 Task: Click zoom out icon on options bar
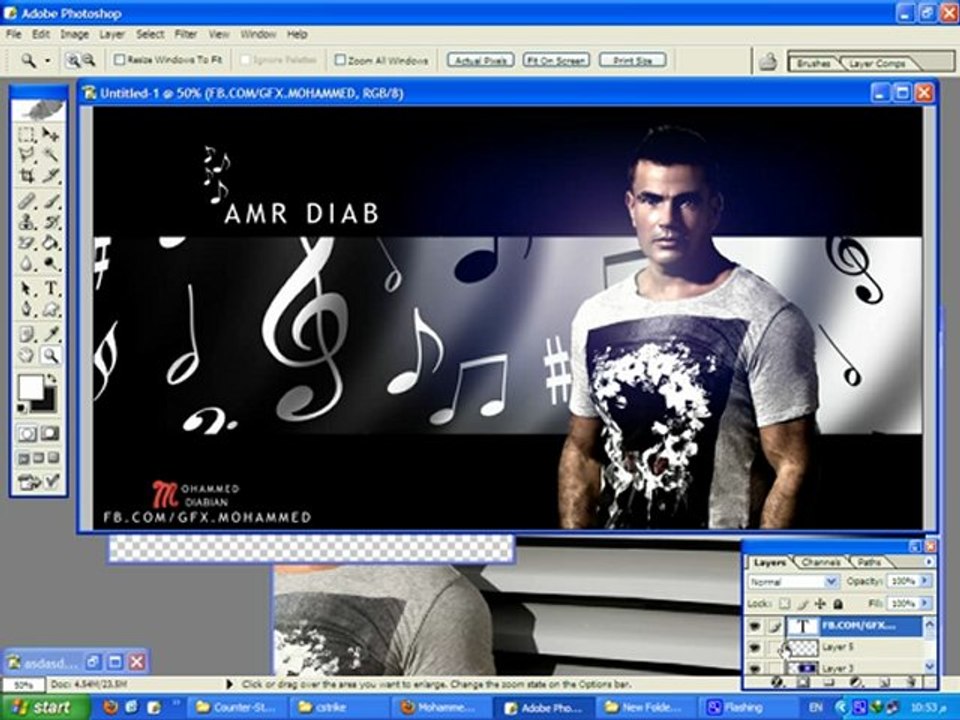[89, 60]
